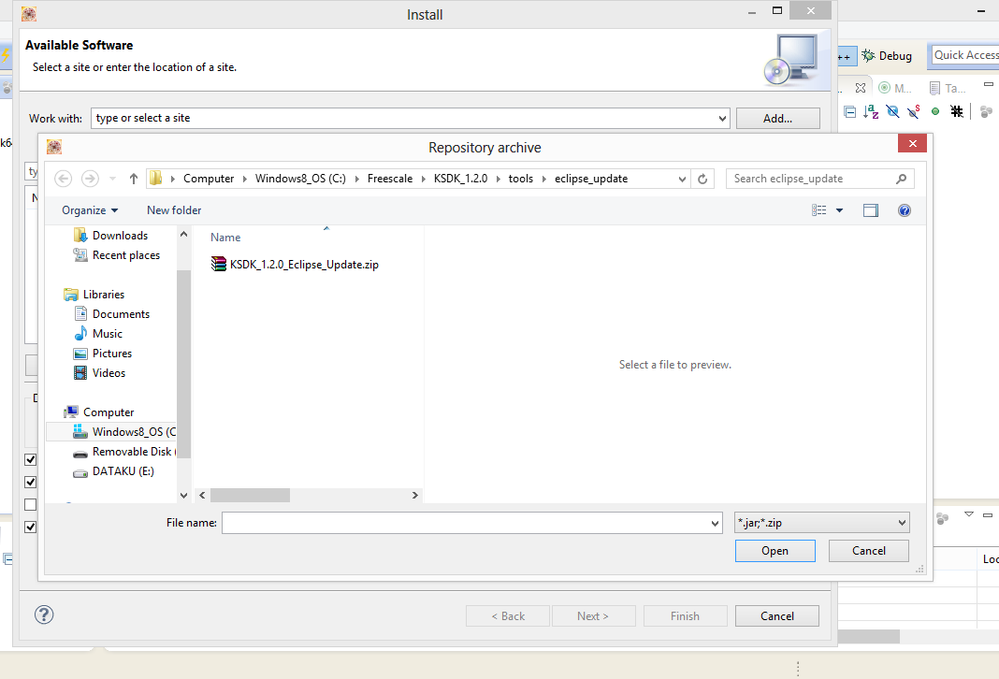Viewport: 999px width, 679px height.
Task: Open the Work with site dropdown
Action: coord(722,118)
